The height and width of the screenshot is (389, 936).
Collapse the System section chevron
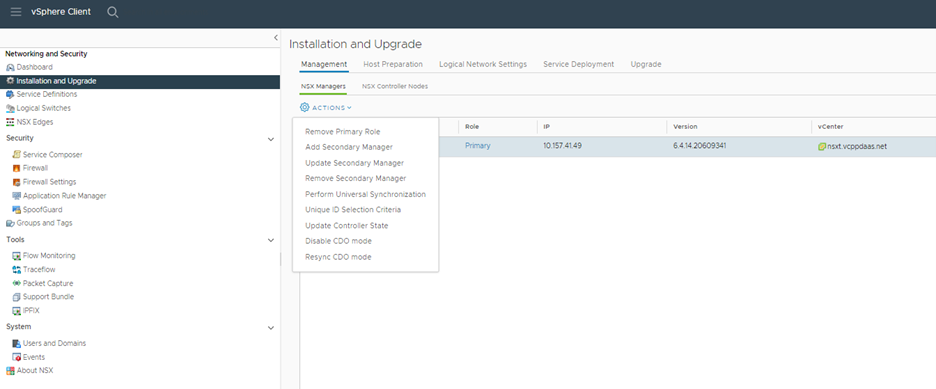[270, 328]
